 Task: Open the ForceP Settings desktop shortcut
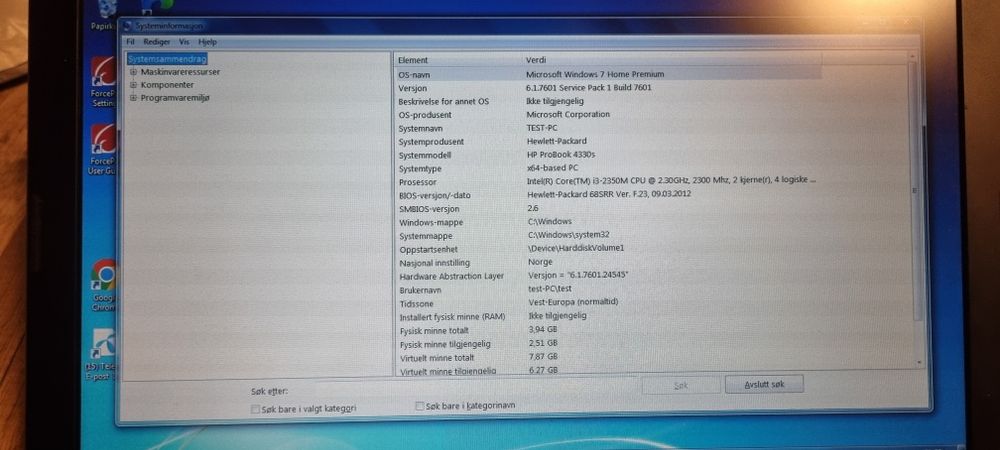coord(103,82)
